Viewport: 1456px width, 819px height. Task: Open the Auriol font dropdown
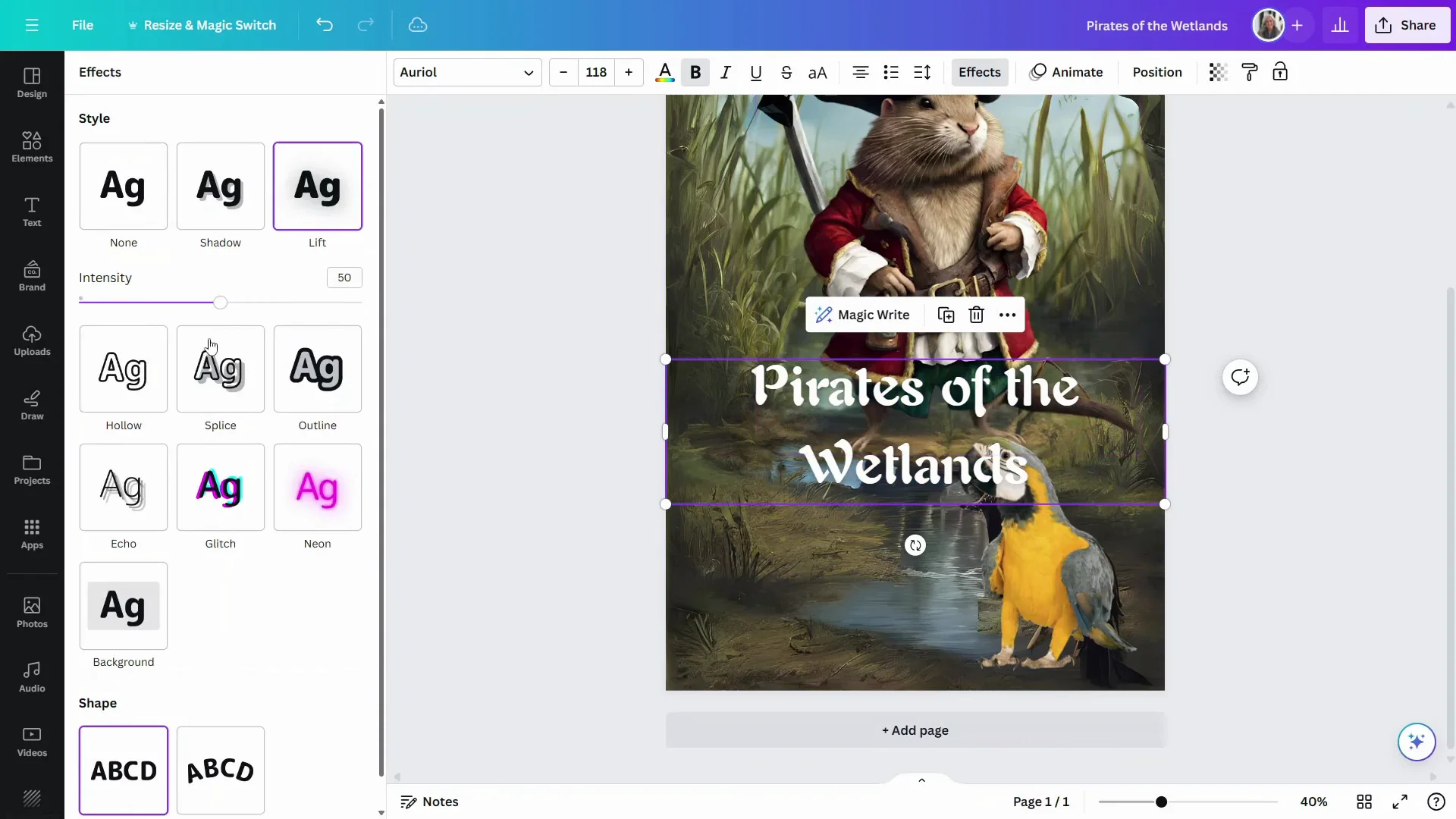click(467, 72)
